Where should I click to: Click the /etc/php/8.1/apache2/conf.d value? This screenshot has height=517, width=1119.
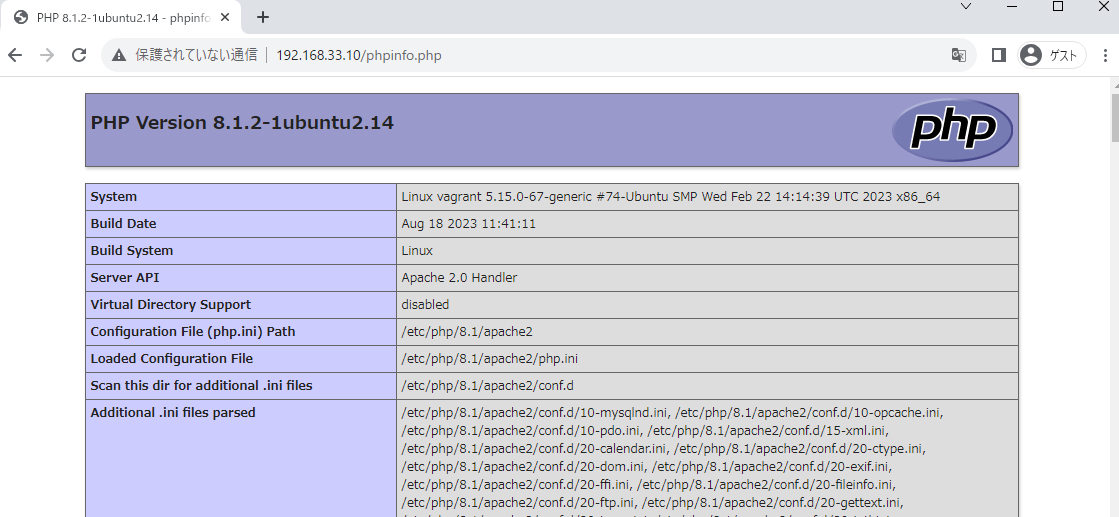tap(487, 386)
